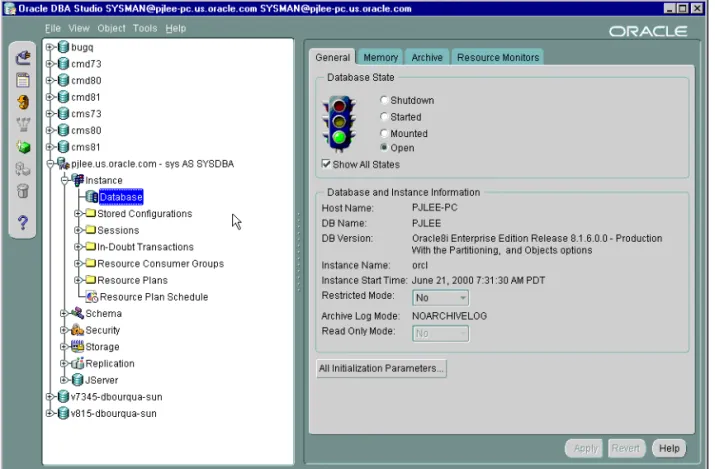Click the pjlee.us.oracle.com connected database icon
Image resolution: width=715 pixels, height=469 pixels.
pyautogui.click(x=63, y=164)
